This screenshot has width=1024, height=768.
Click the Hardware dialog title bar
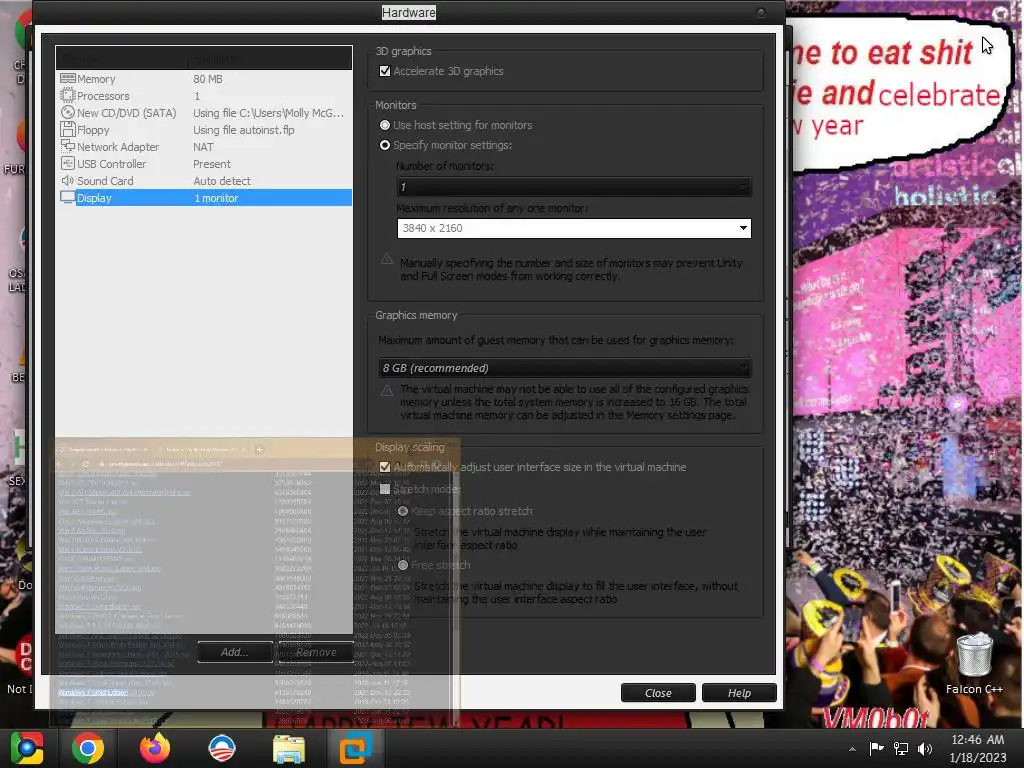[409, 12]
